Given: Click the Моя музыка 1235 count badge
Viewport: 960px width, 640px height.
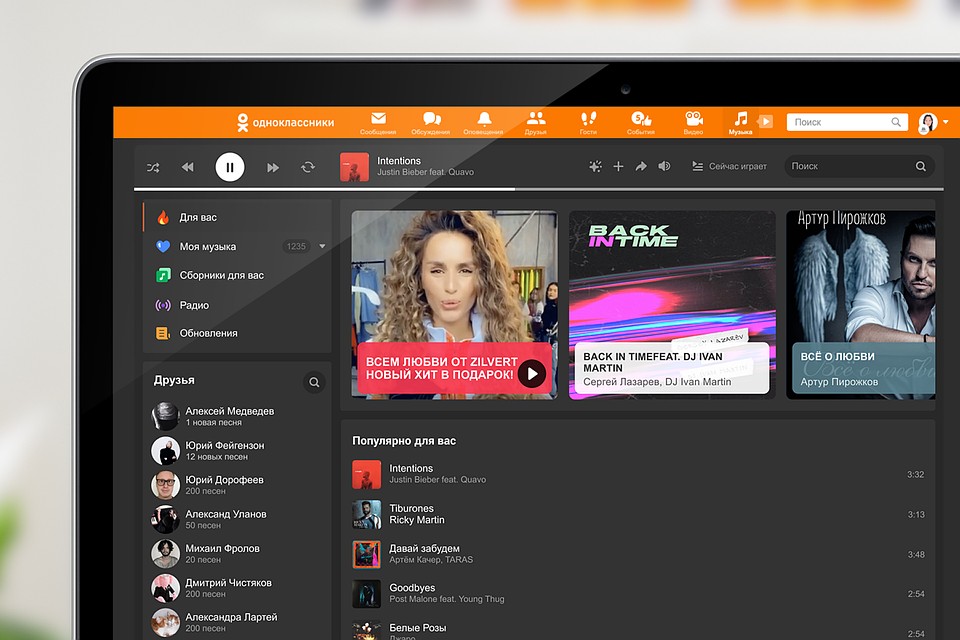Looking at the screenshot, I should 296,246.
